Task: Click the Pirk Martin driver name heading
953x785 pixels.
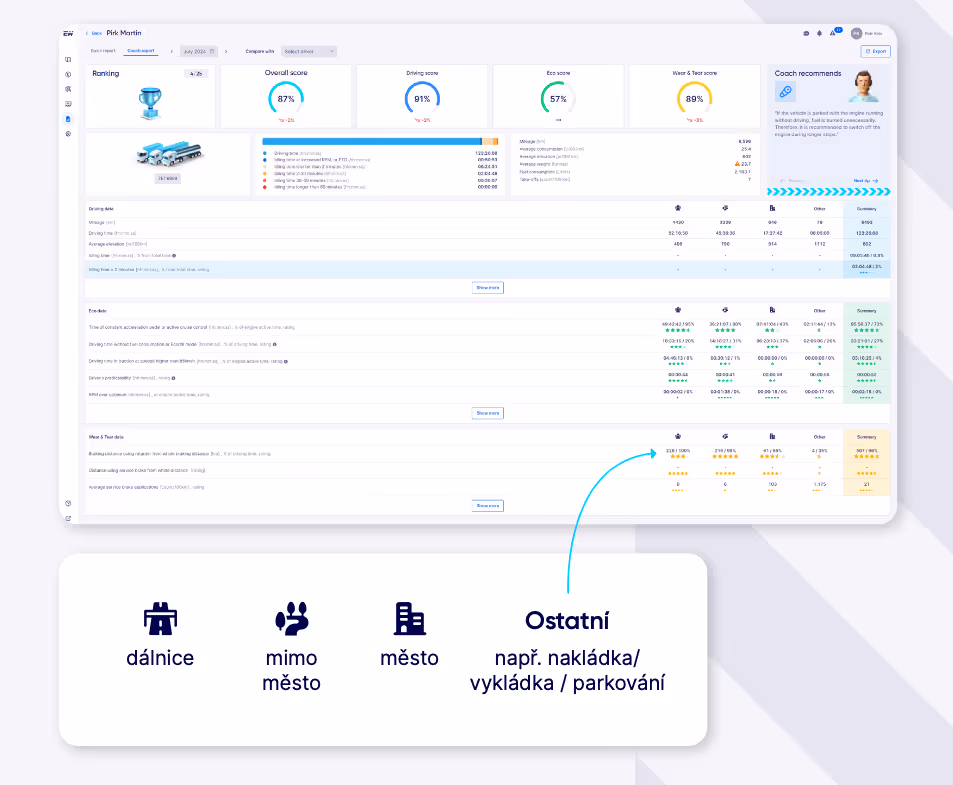Action: (124, 33)
